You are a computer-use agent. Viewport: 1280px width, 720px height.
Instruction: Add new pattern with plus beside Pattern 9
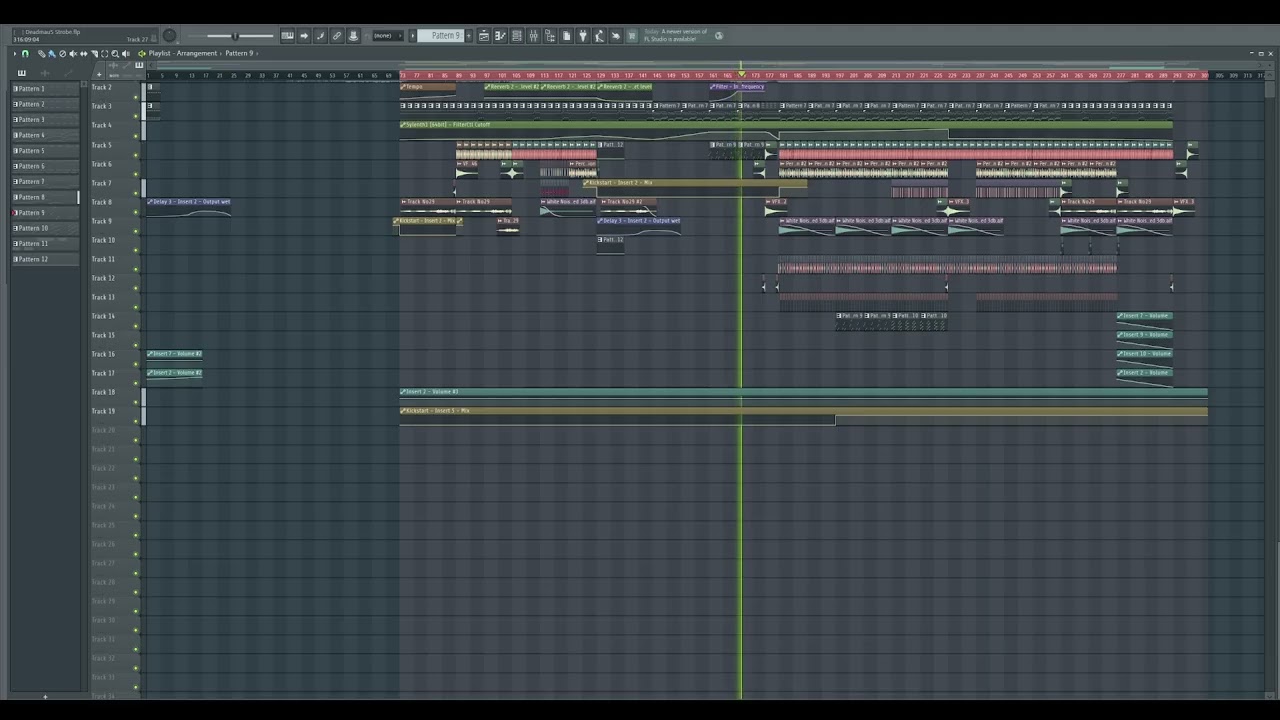coord(468,35)
